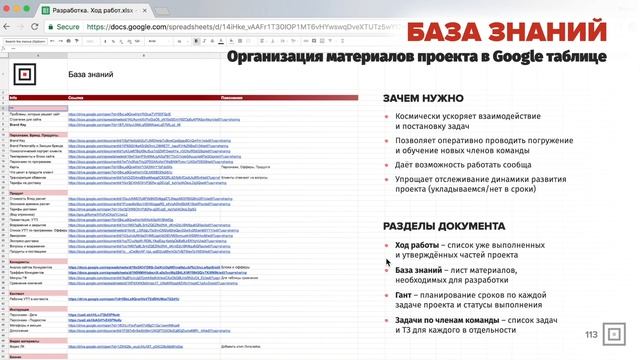Click the Undo icon in Sheets toolbar
This screenshot has width=640, height=360.
(x=52, y=41)
